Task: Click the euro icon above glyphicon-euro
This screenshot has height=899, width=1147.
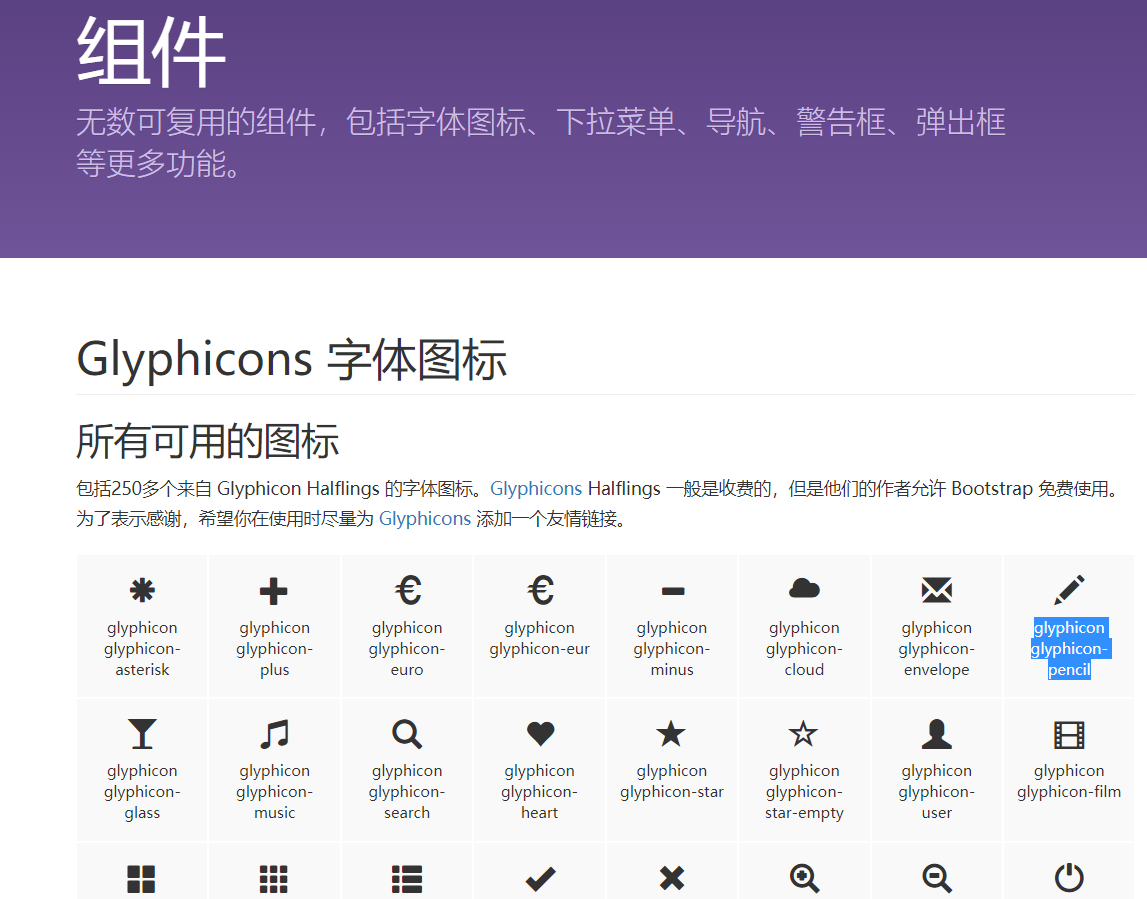Action: (x=407, y=590)
